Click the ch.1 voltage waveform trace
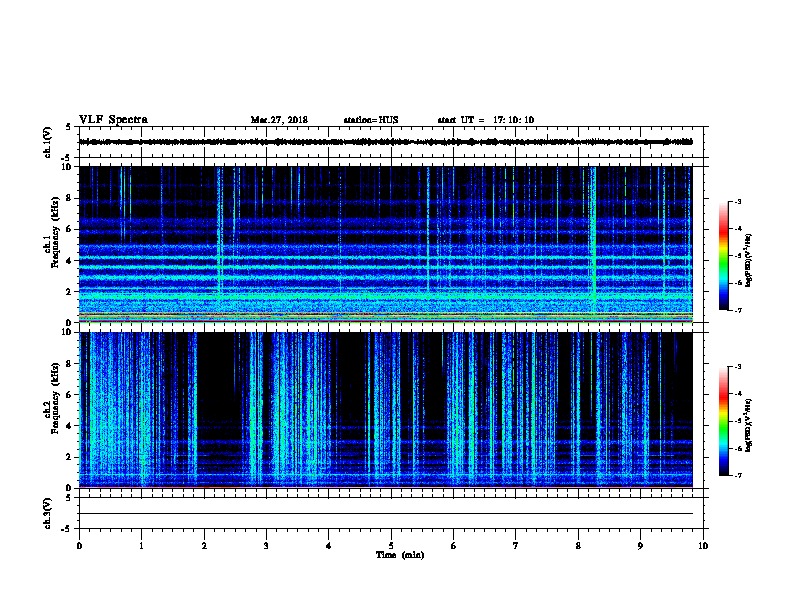792x612 pixels. [x=386, y=142]
